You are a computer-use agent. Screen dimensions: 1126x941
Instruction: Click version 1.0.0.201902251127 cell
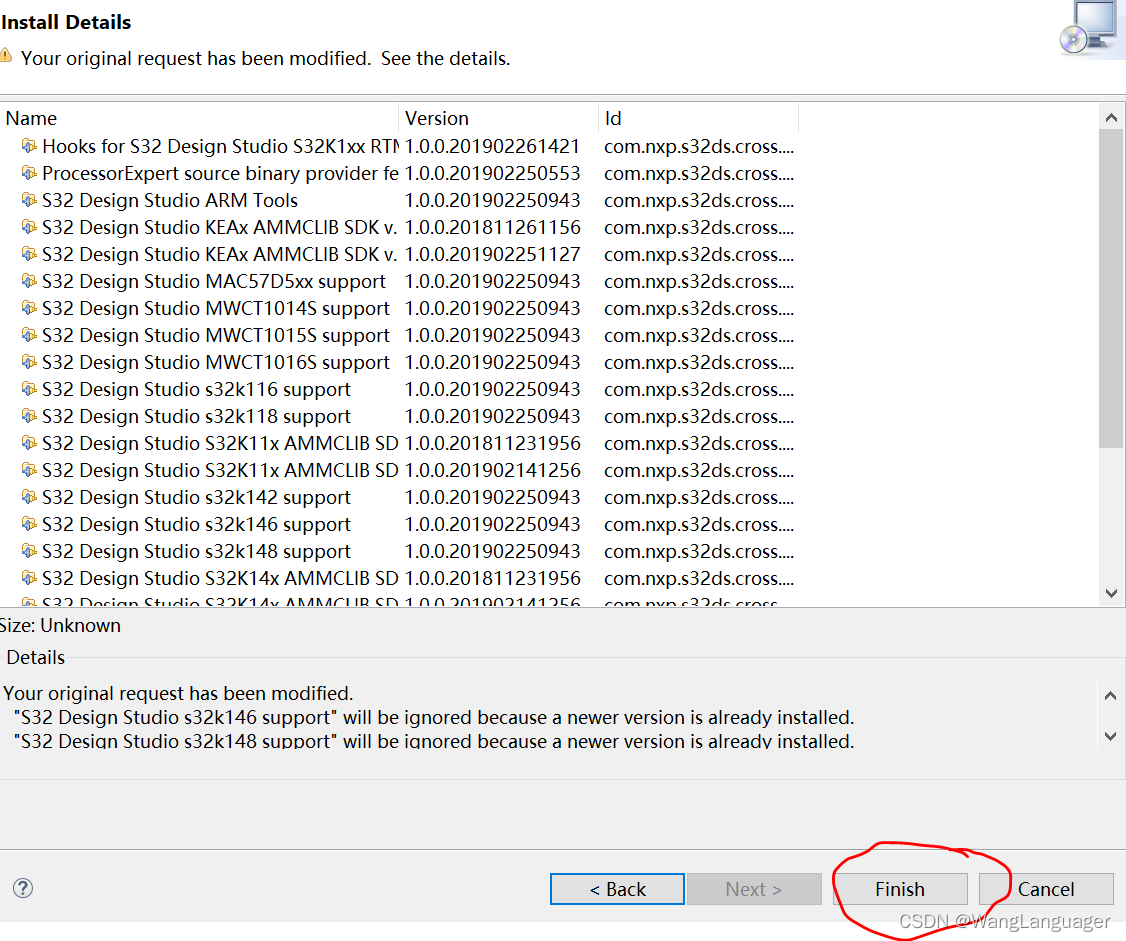[492, 254]
